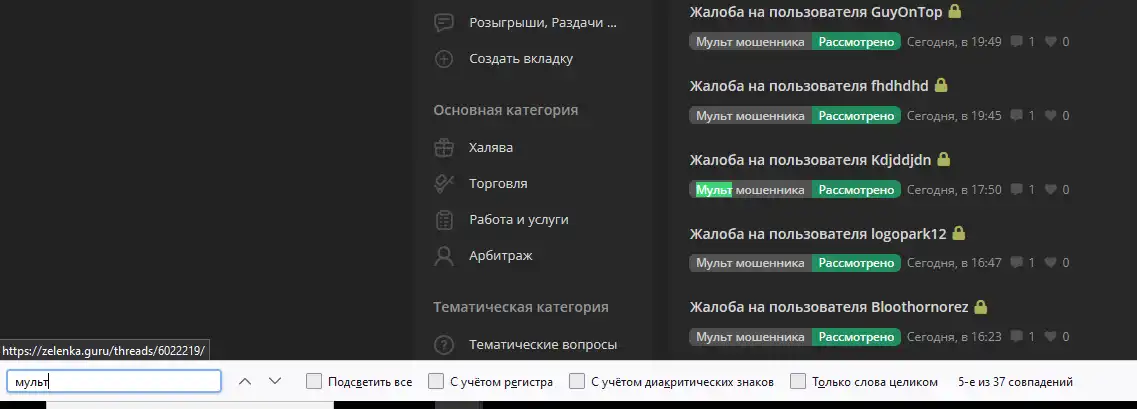Click the comment icon in the 19:49 thread row
This screenshot has width=1137, height=409.
click(x=1017, y=42)
